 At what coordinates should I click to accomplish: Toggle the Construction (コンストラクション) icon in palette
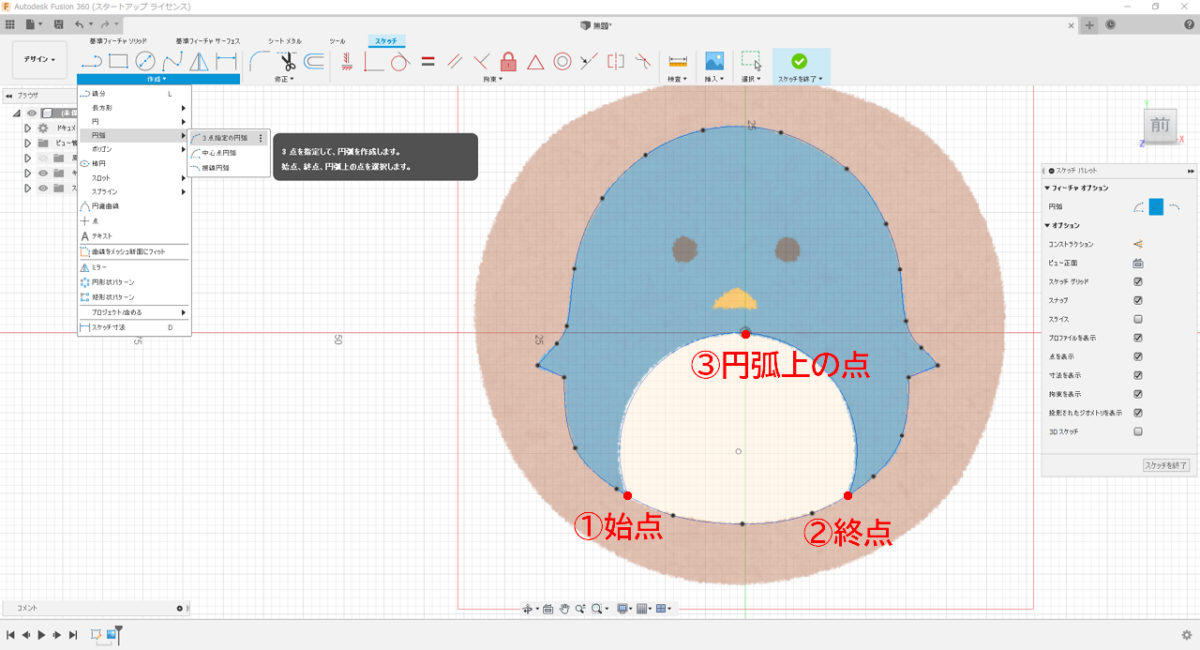pos(1138,244)
